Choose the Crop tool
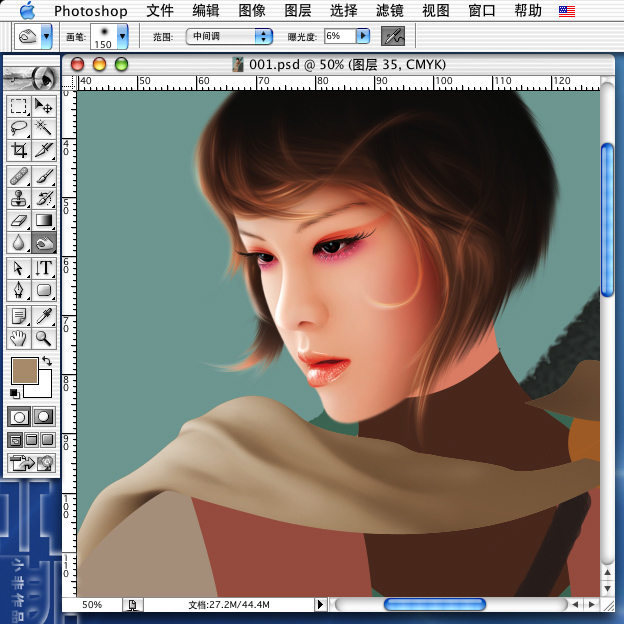624x624 pixels. [x=19, y=150]
